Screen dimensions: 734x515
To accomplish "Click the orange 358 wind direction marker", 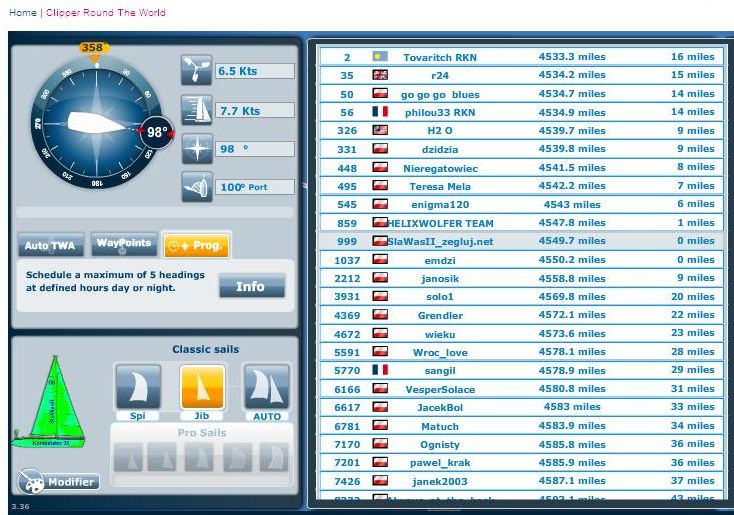I will point(92,48).
